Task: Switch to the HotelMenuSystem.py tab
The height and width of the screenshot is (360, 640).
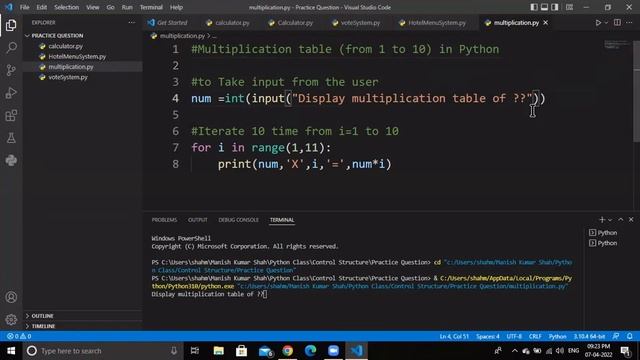Action: (433, 23)
